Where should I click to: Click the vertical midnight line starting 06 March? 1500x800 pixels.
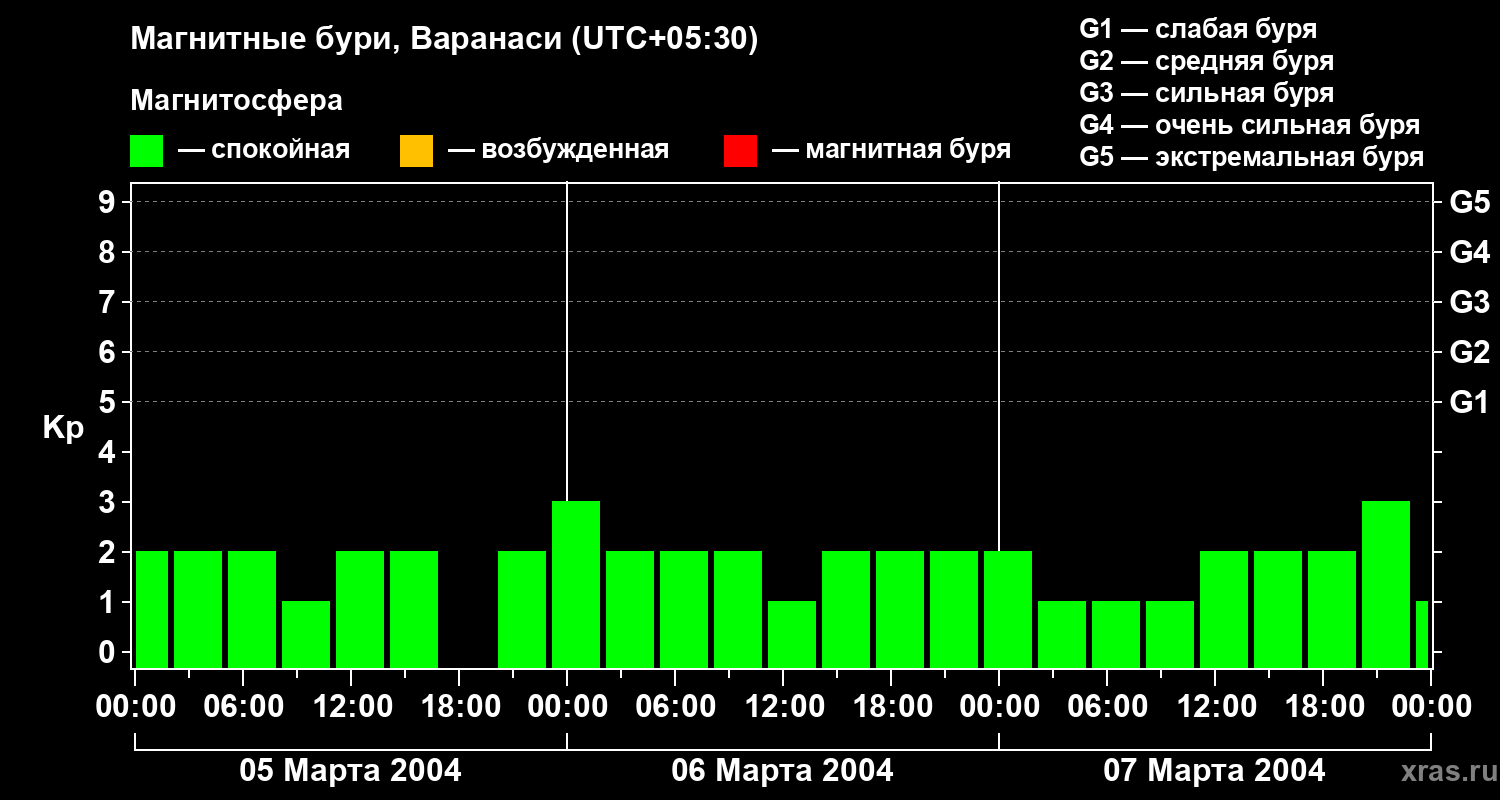[x=567, y=340]
